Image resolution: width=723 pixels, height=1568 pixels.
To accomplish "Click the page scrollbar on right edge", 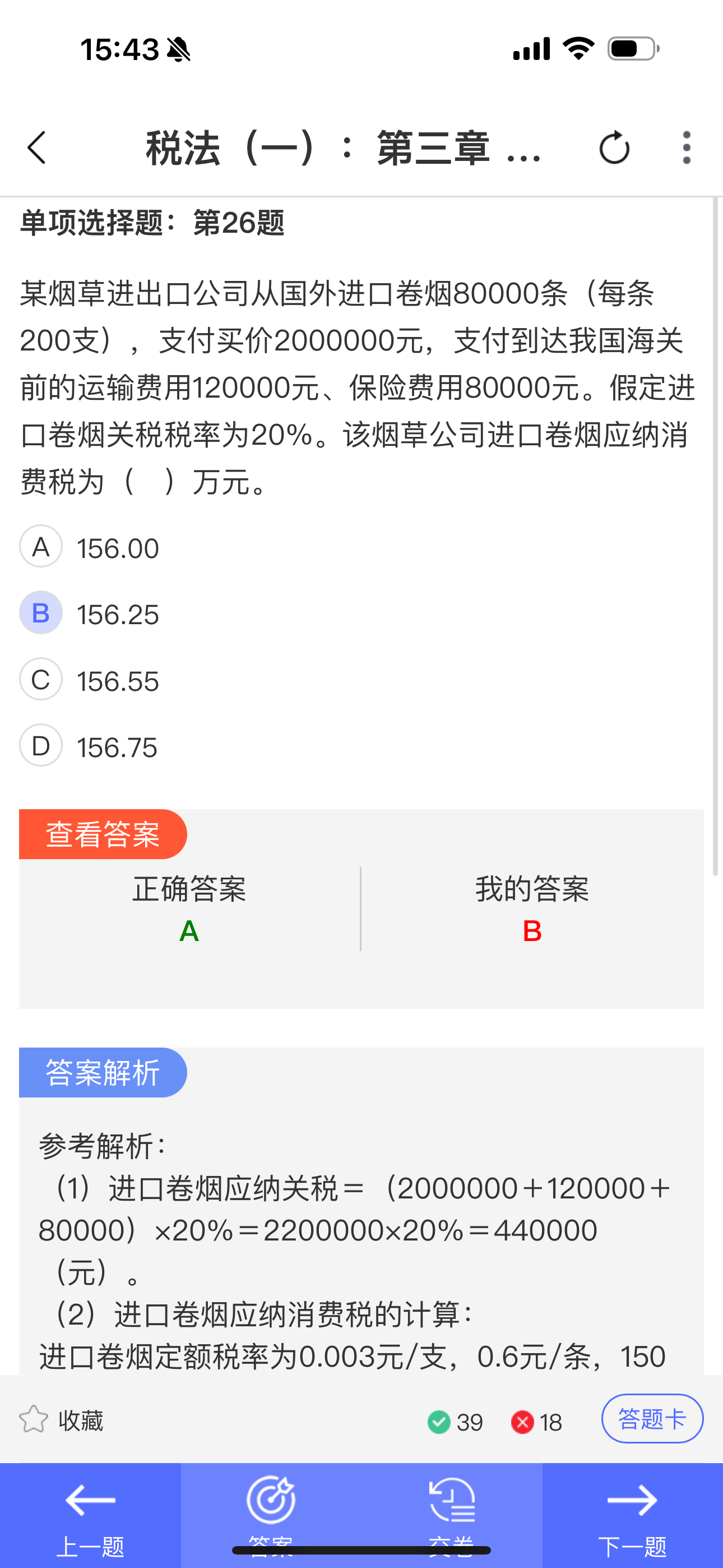I will pyautogui.click(x=716, y=536).
